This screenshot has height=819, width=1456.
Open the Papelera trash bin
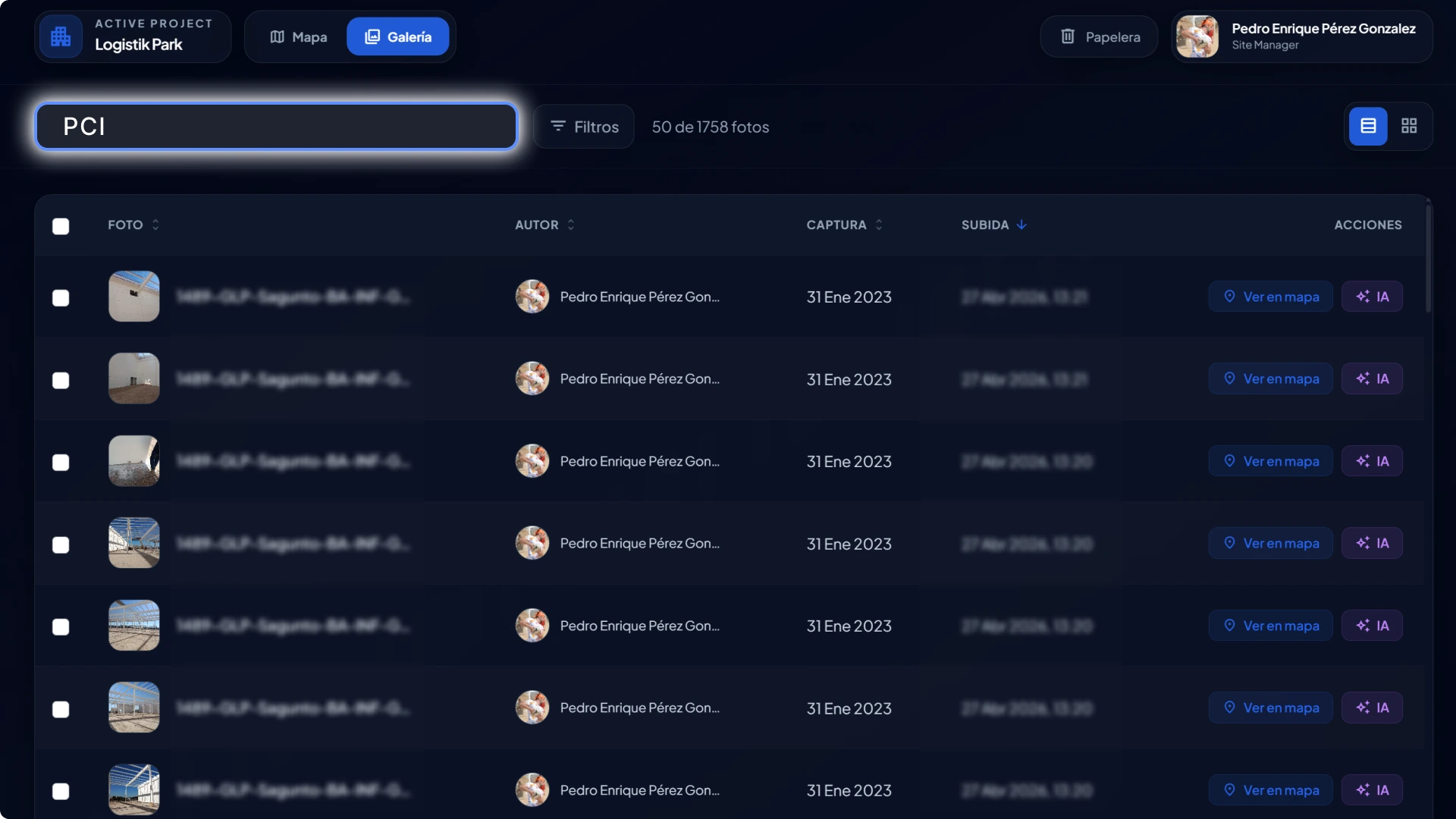1099,36
